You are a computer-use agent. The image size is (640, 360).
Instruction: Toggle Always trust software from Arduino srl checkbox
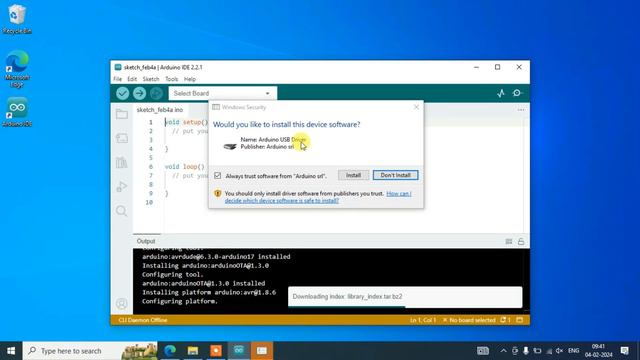tap(218, 176)
